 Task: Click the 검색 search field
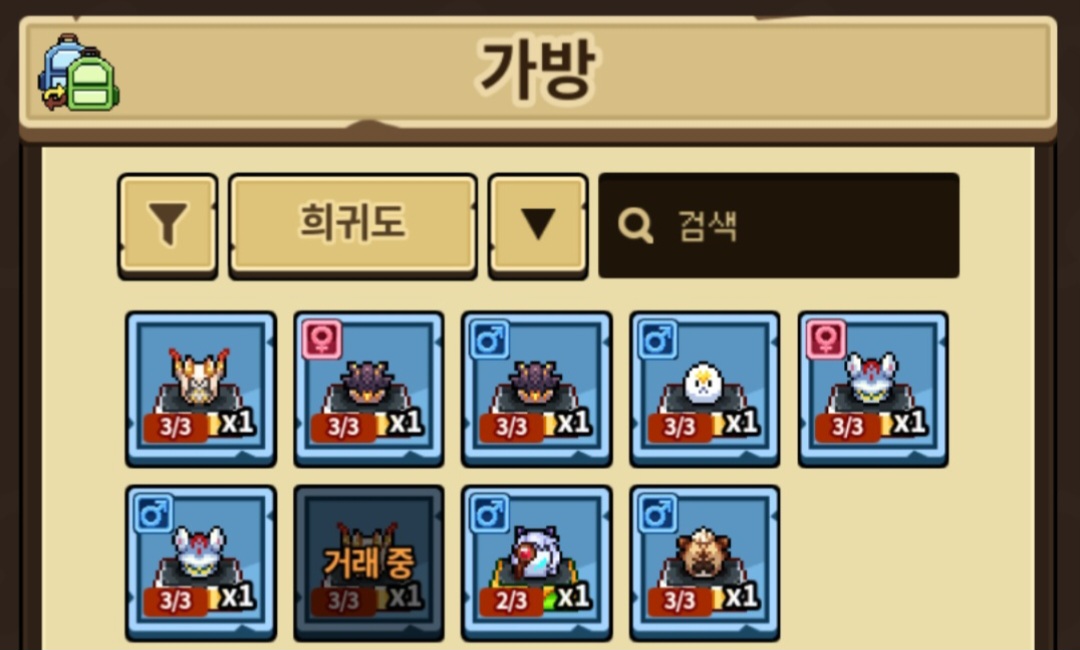(x=778, y=226)
